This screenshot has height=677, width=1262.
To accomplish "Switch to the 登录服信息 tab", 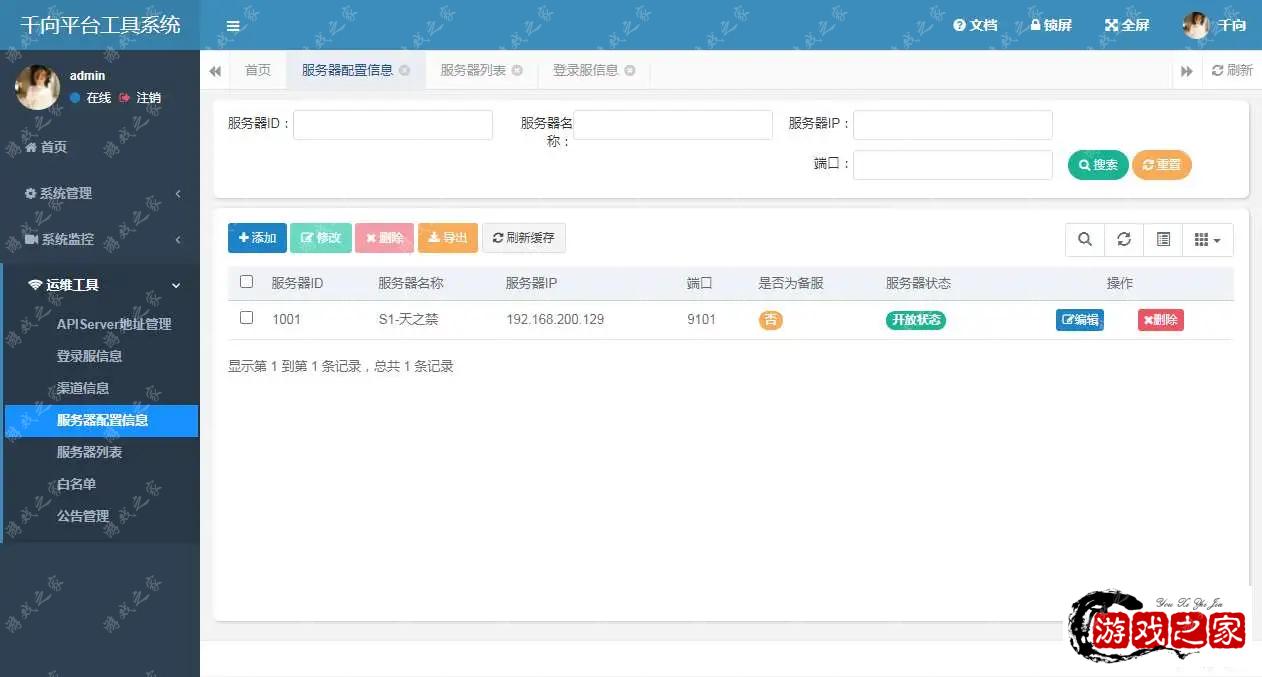I will tap(585, 70).
